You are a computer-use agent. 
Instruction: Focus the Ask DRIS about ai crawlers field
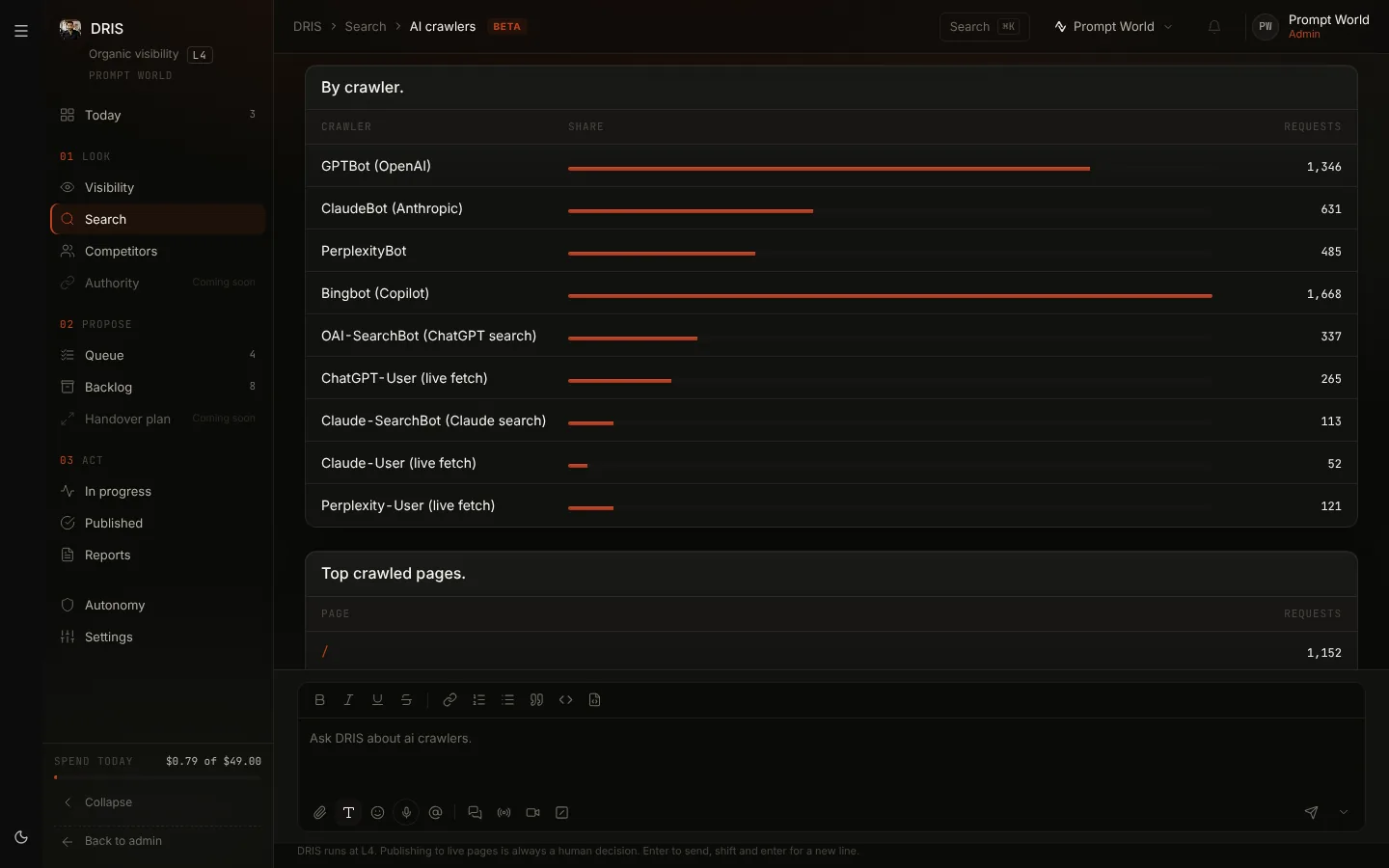click(x=831, y=758)
